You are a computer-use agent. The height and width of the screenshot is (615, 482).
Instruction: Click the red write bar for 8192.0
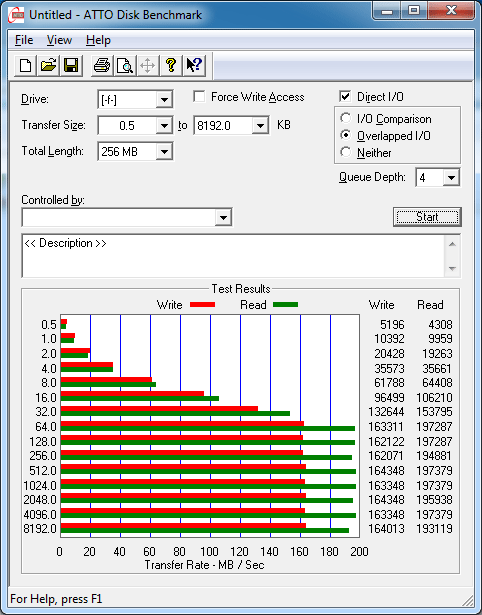click(x=183, y=526)
